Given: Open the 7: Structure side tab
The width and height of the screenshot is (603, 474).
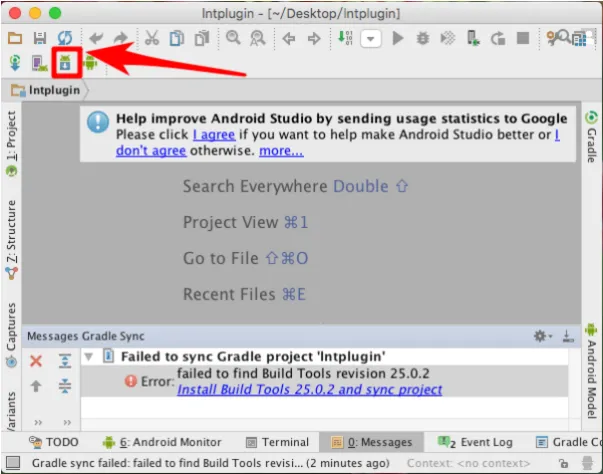Looking at the screenshot, I should point(11,239).
